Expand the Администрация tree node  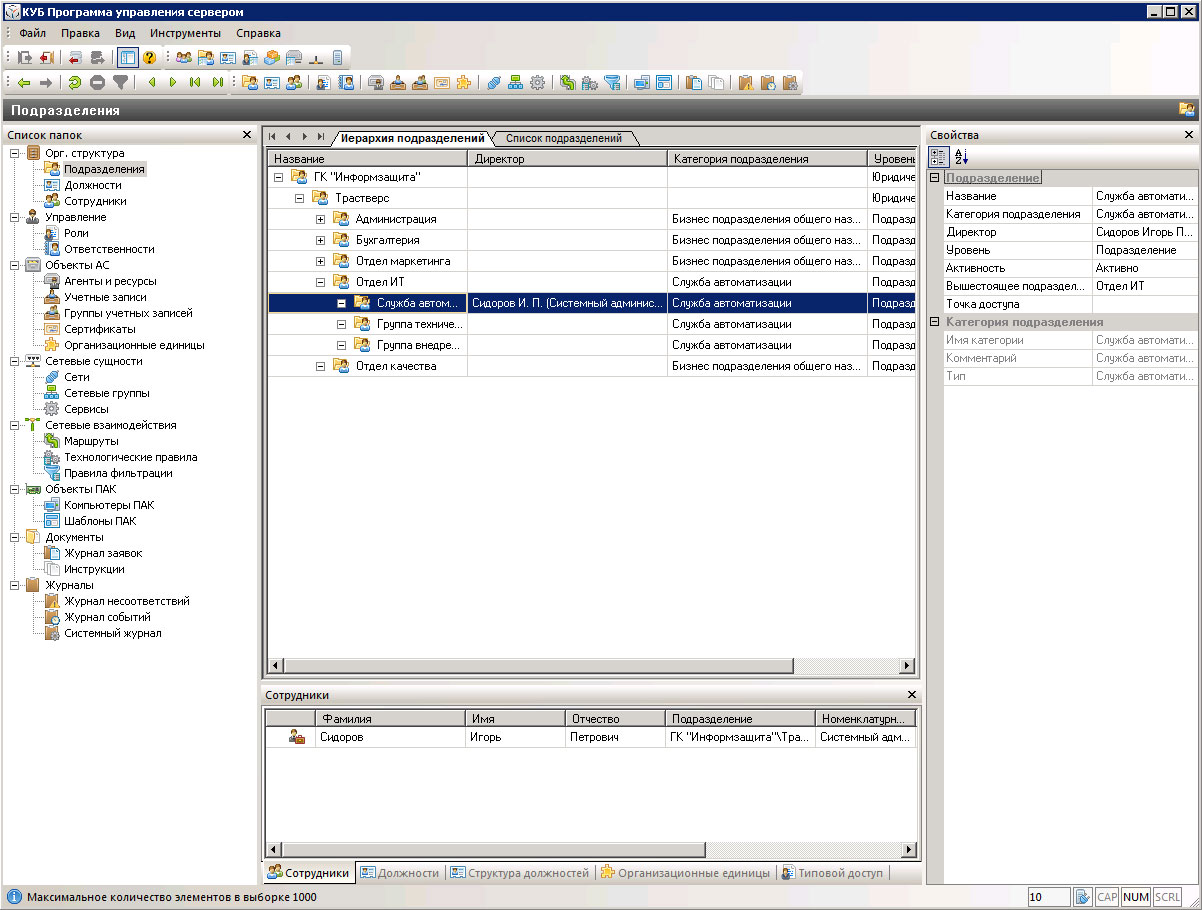[320, 219]
